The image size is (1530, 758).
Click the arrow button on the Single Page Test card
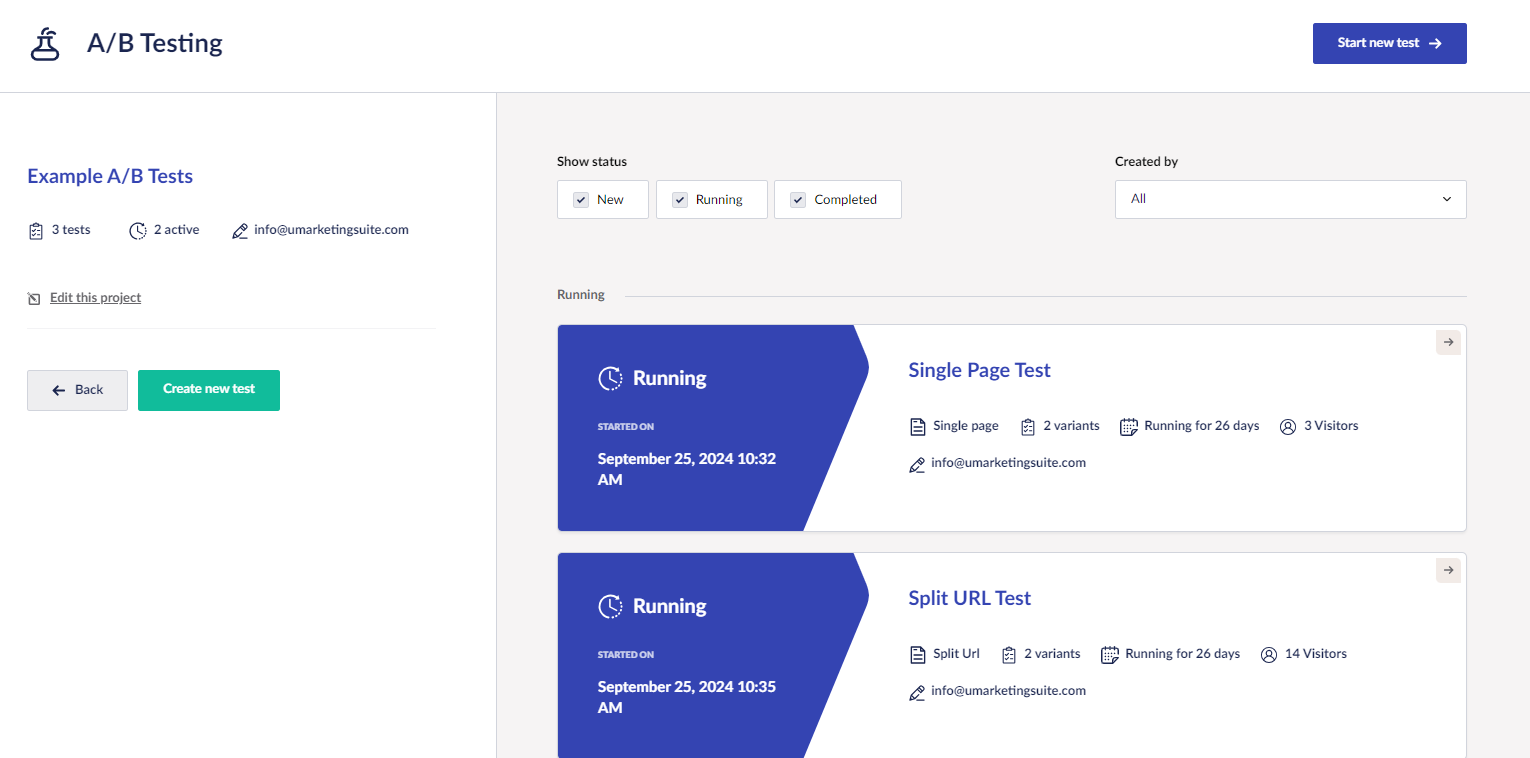[1448, 341]
